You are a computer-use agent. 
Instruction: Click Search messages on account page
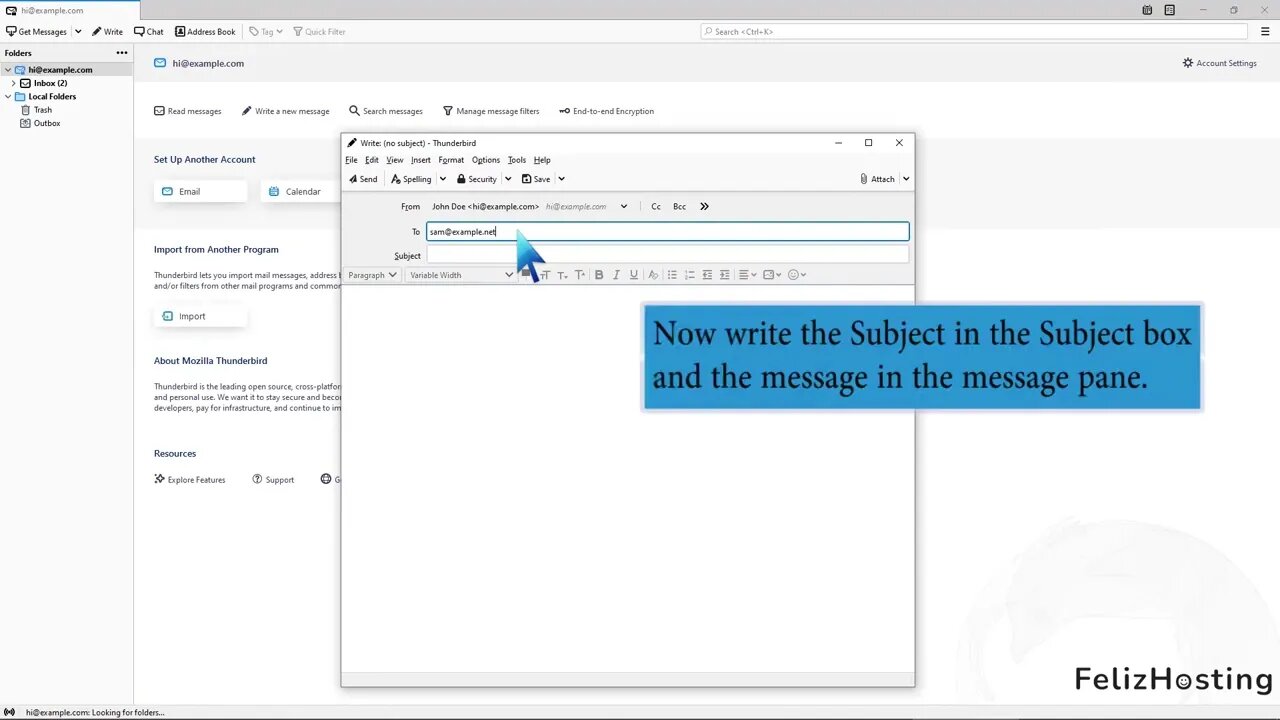[385, 111]
